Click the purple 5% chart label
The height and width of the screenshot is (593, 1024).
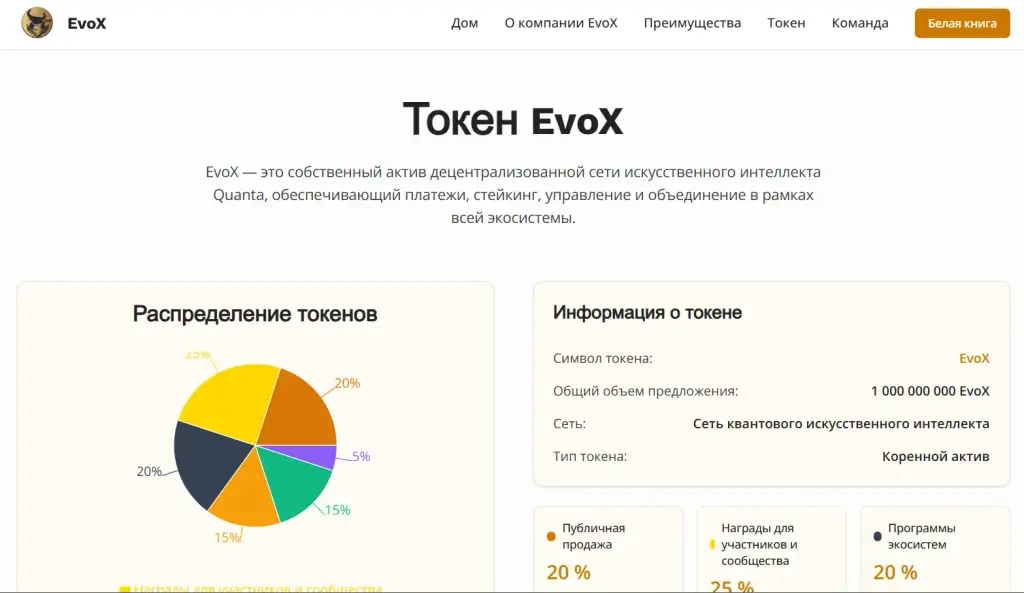(361, 457)
